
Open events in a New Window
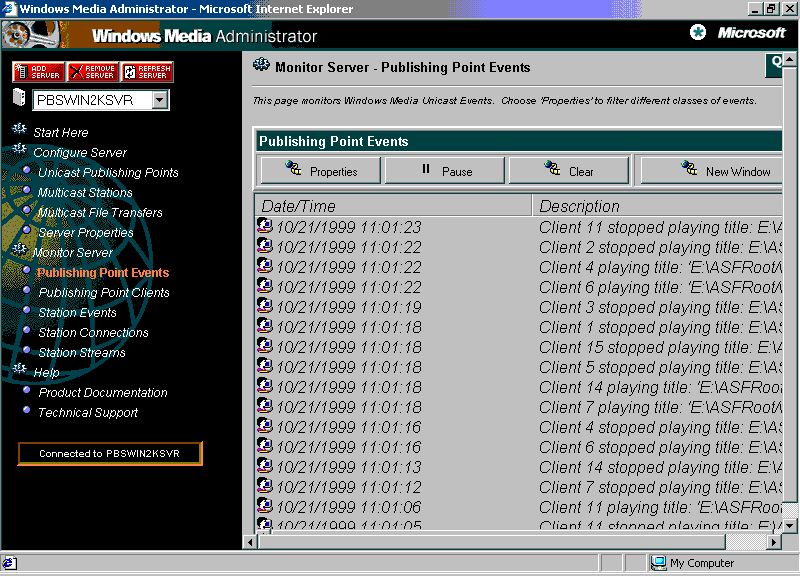tap(711, 170)
